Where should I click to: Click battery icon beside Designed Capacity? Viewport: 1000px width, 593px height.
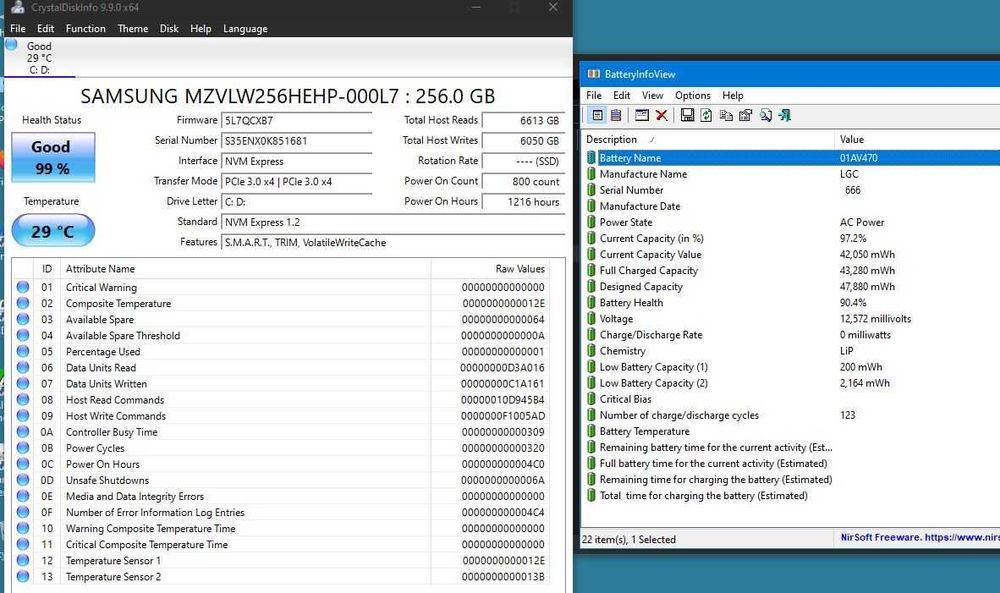click(x=591, y=286)
